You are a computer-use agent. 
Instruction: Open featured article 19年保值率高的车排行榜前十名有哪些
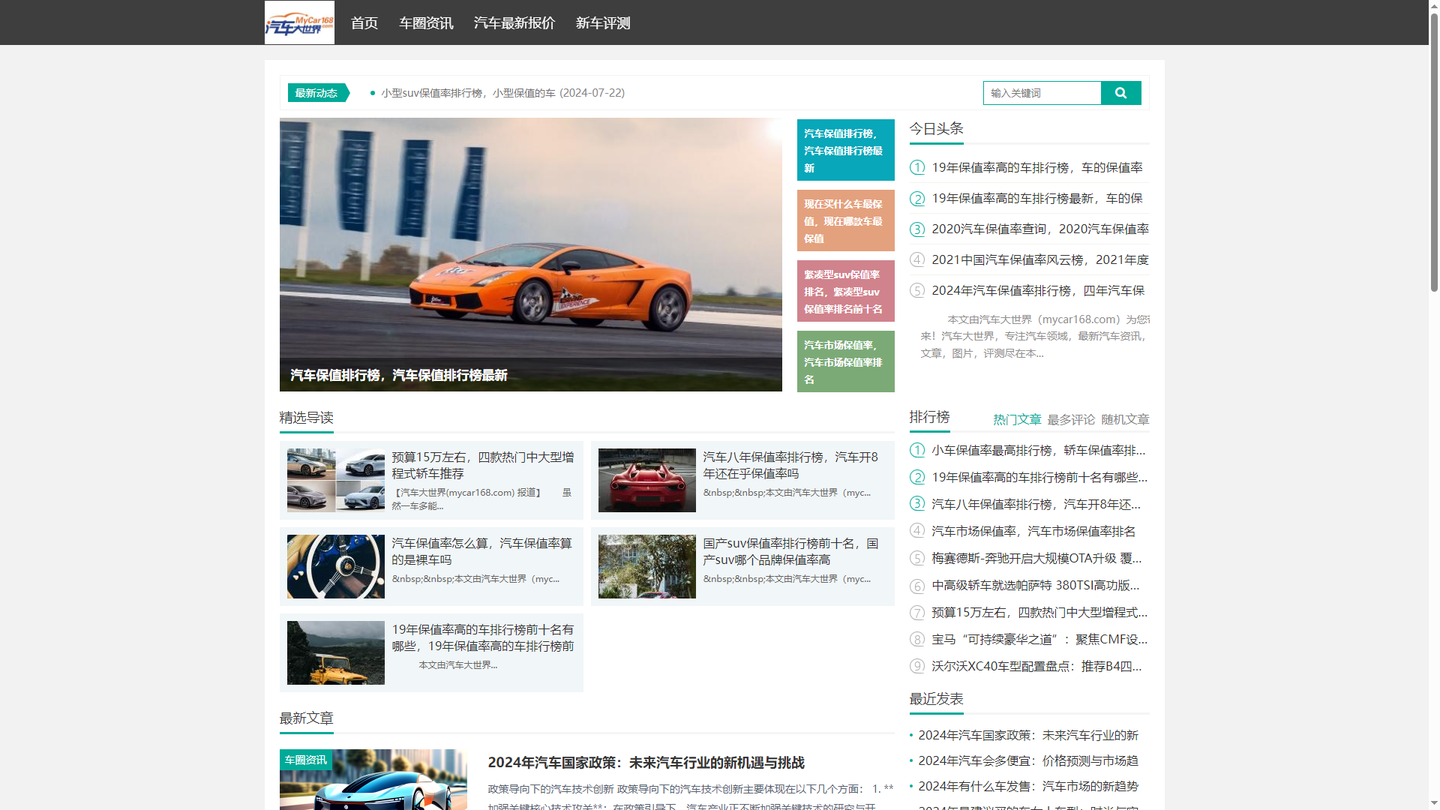click(483, 637)
